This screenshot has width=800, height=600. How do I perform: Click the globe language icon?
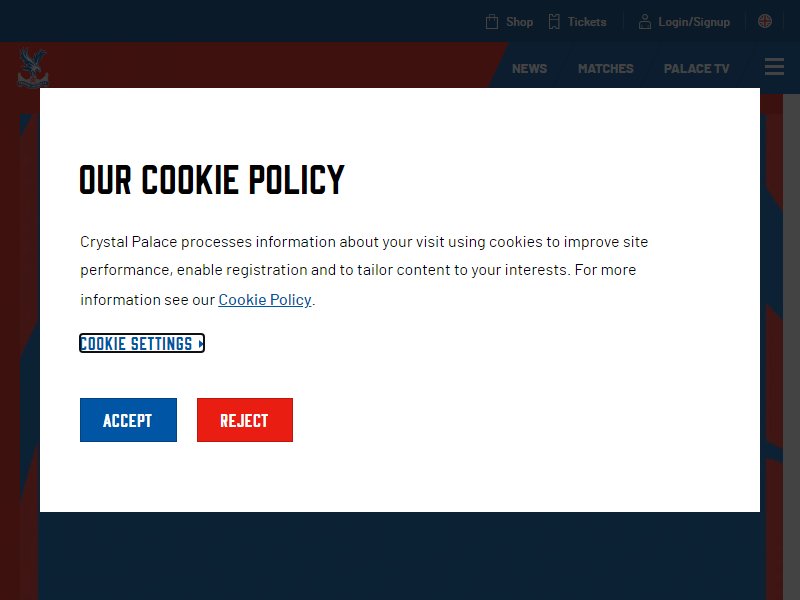coord(765,21)
